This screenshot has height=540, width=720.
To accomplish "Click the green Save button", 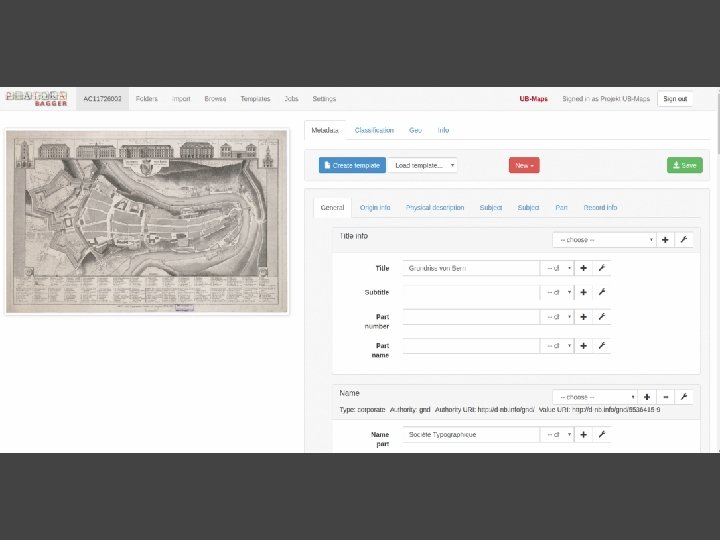I will tap(685, 165).
